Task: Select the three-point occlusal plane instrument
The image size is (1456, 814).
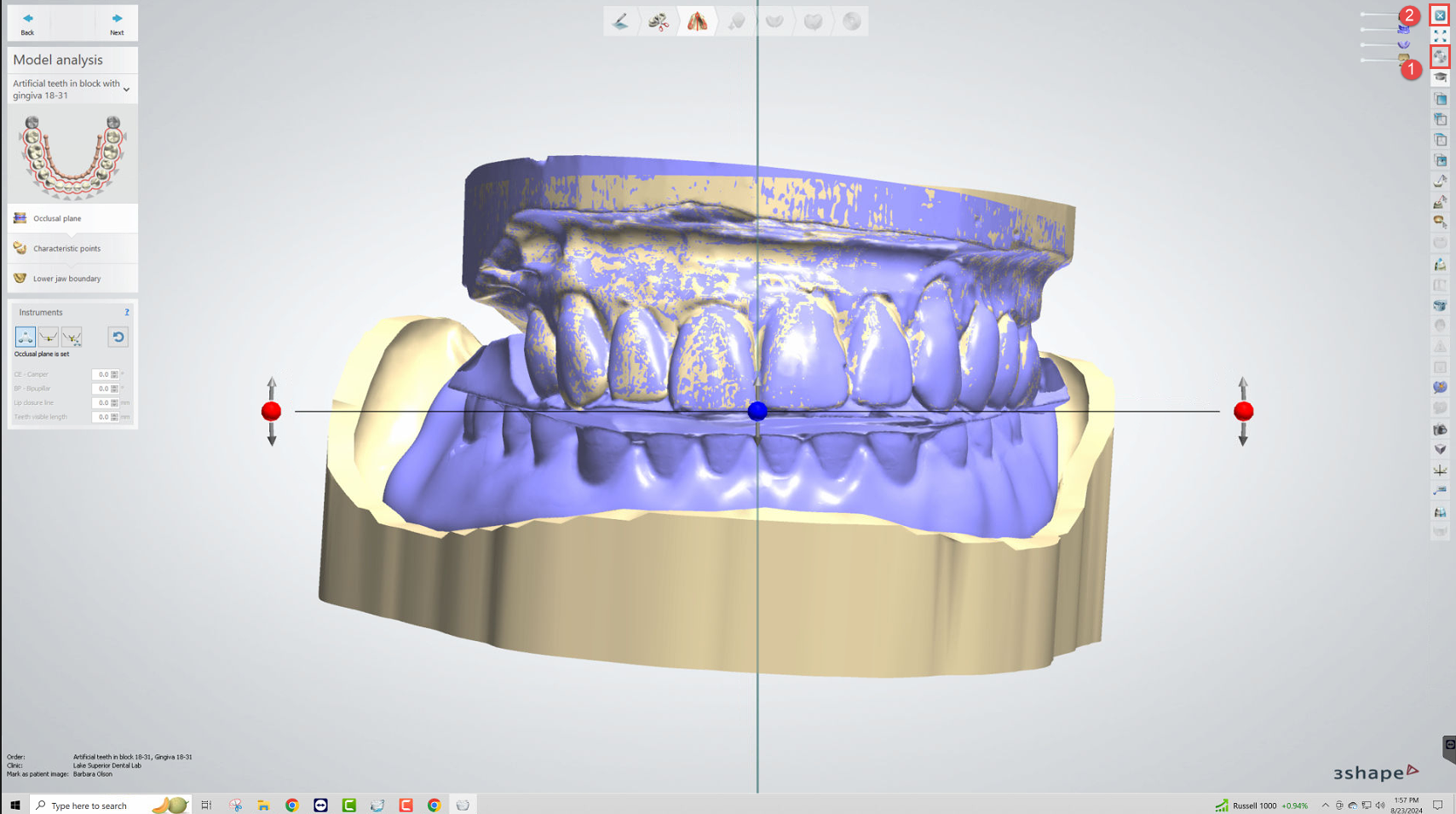Action: (25, 337)
